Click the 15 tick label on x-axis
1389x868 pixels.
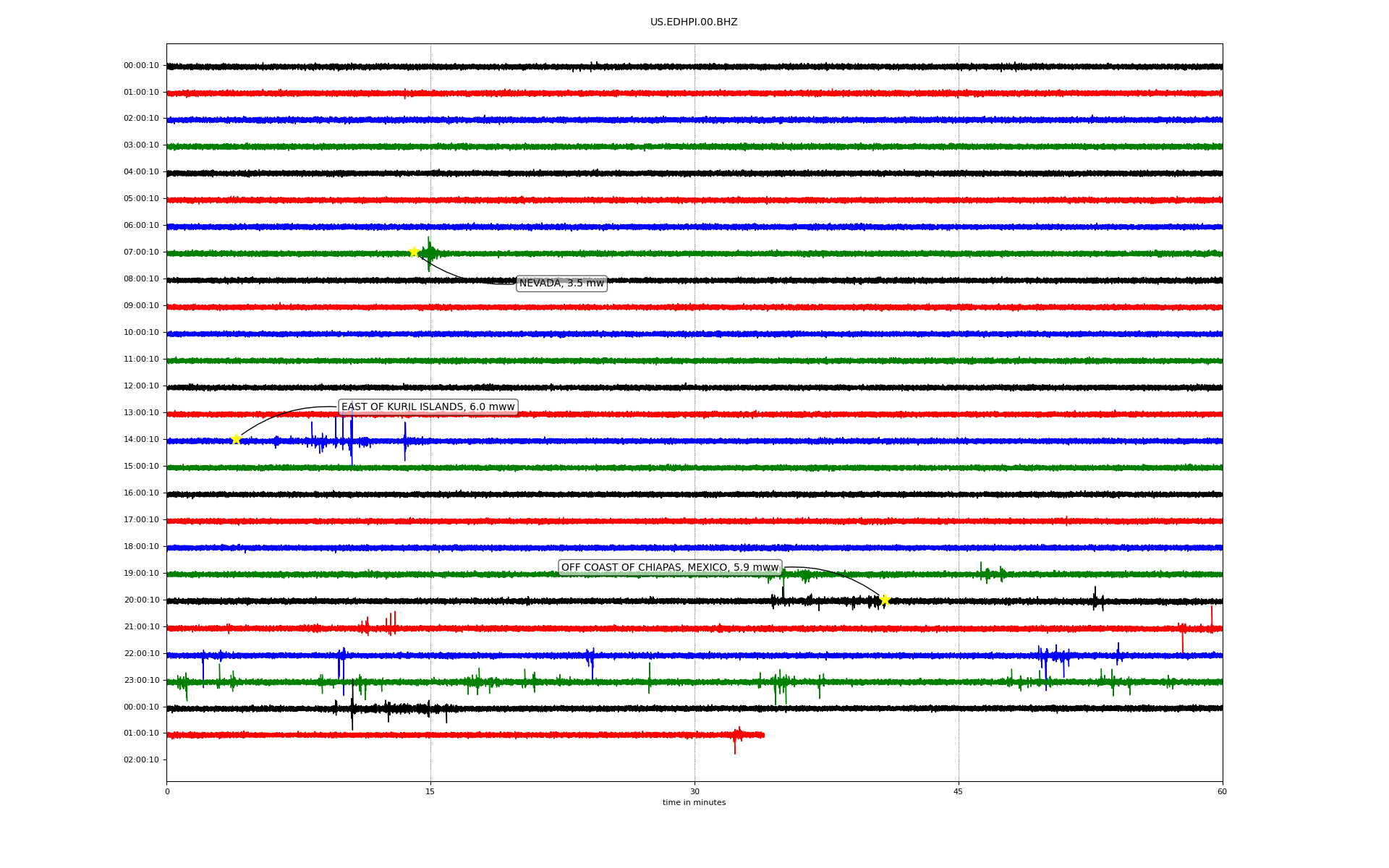click(430, 791)
